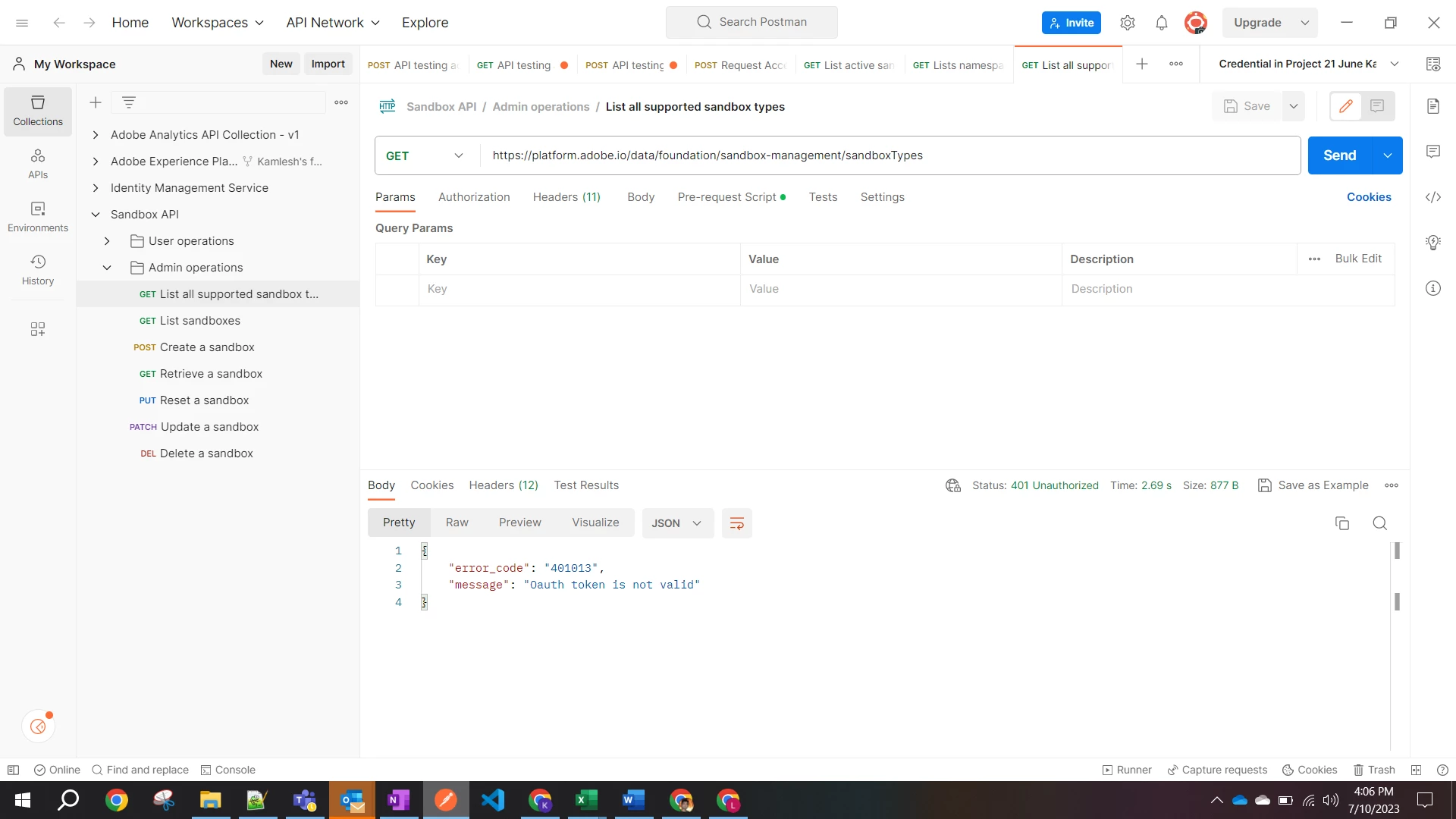Switch to comment mode icon

click(x=1377, y=106)
